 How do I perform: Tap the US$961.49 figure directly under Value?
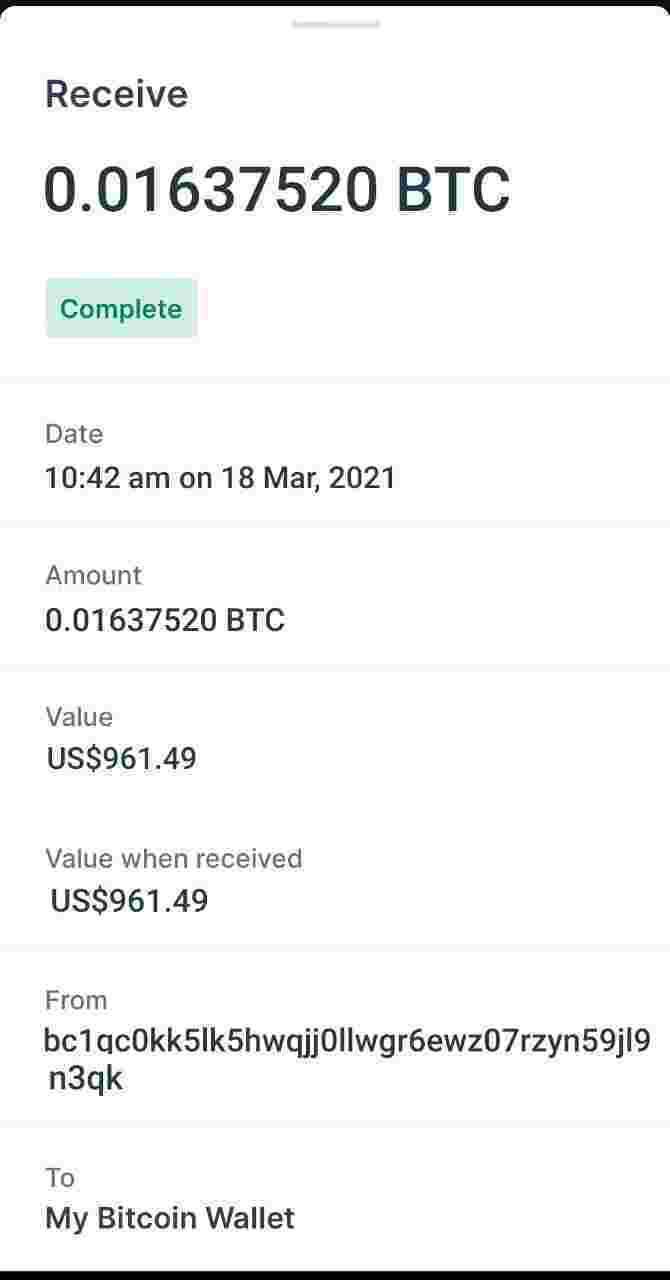point(122,759)
